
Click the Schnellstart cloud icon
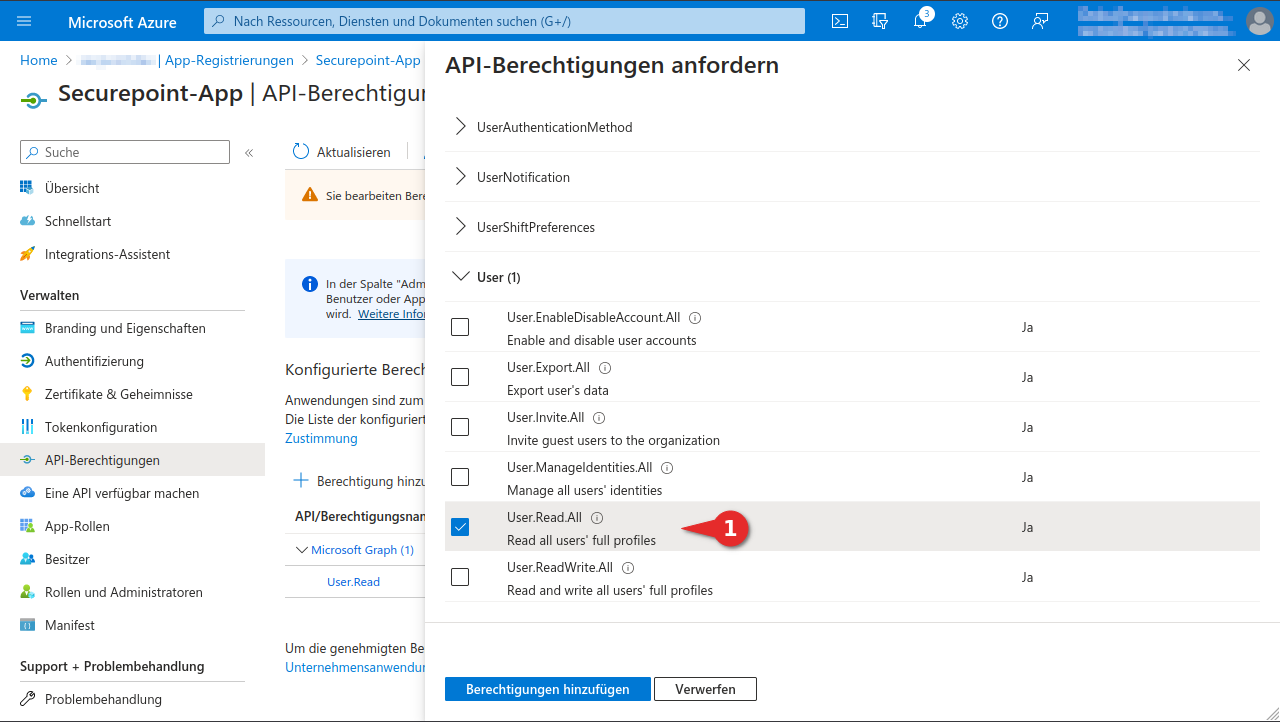[x=27, y=221]
